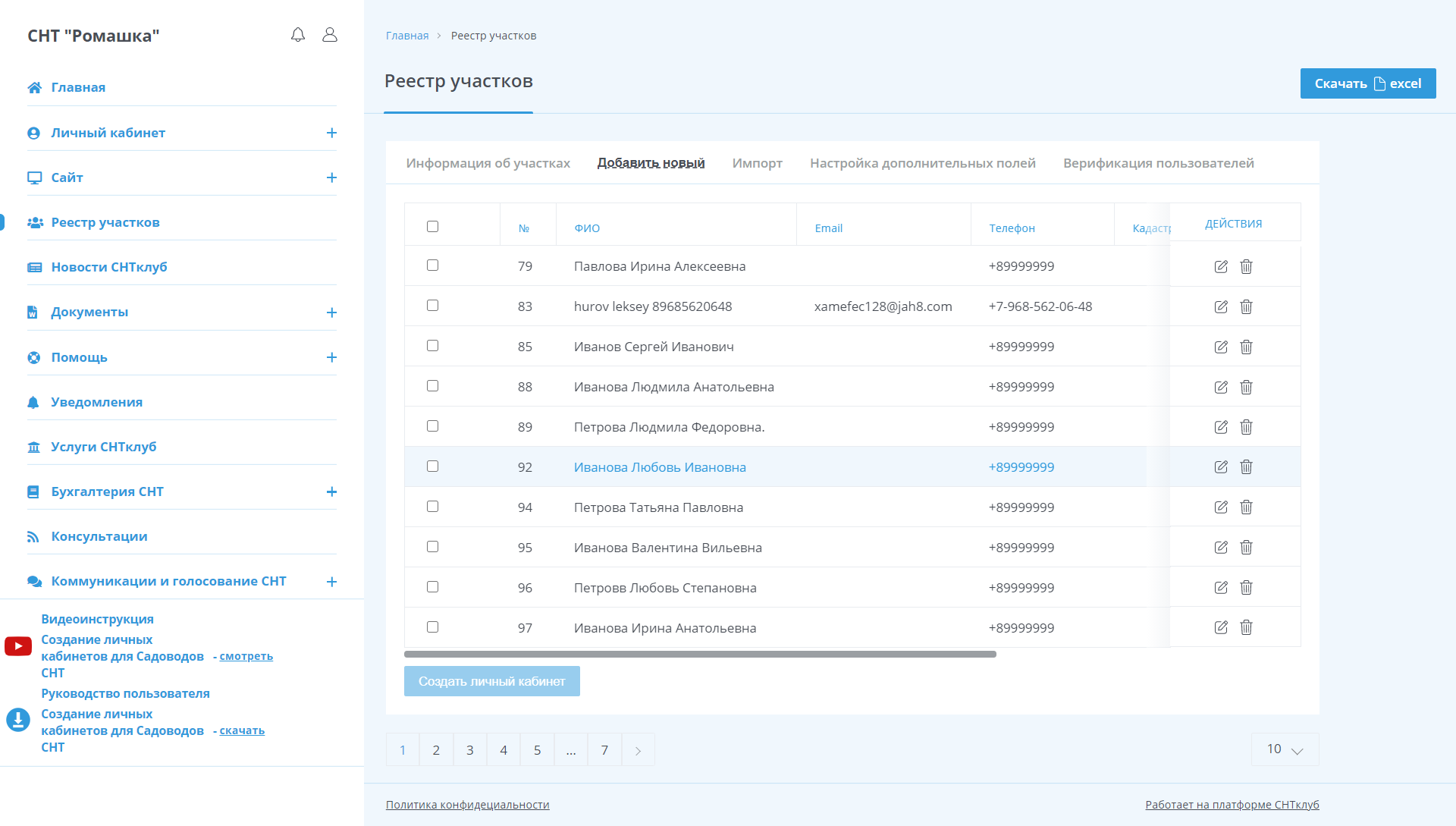Go to page 3 in the pagination

pos(469,749)
